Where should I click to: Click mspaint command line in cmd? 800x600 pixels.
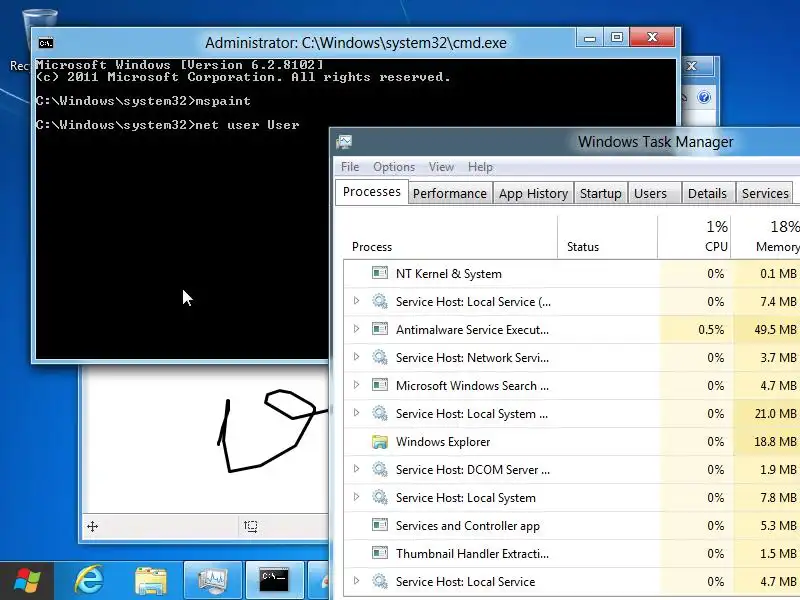click(x=143, y=101)
